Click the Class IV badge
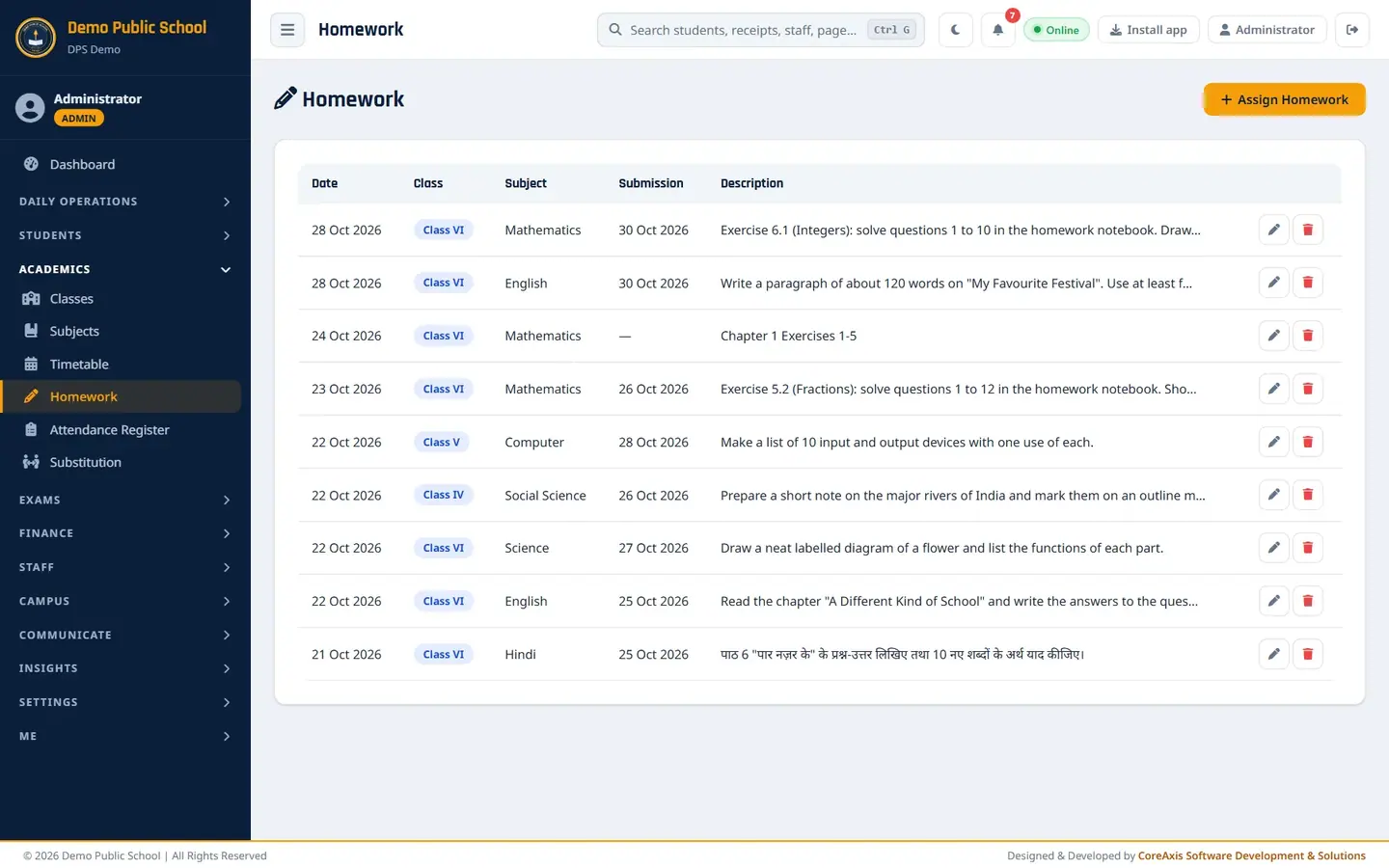The height and width of the screenshot is (868, 1389). pyautogui.click(x=443, y=495)
